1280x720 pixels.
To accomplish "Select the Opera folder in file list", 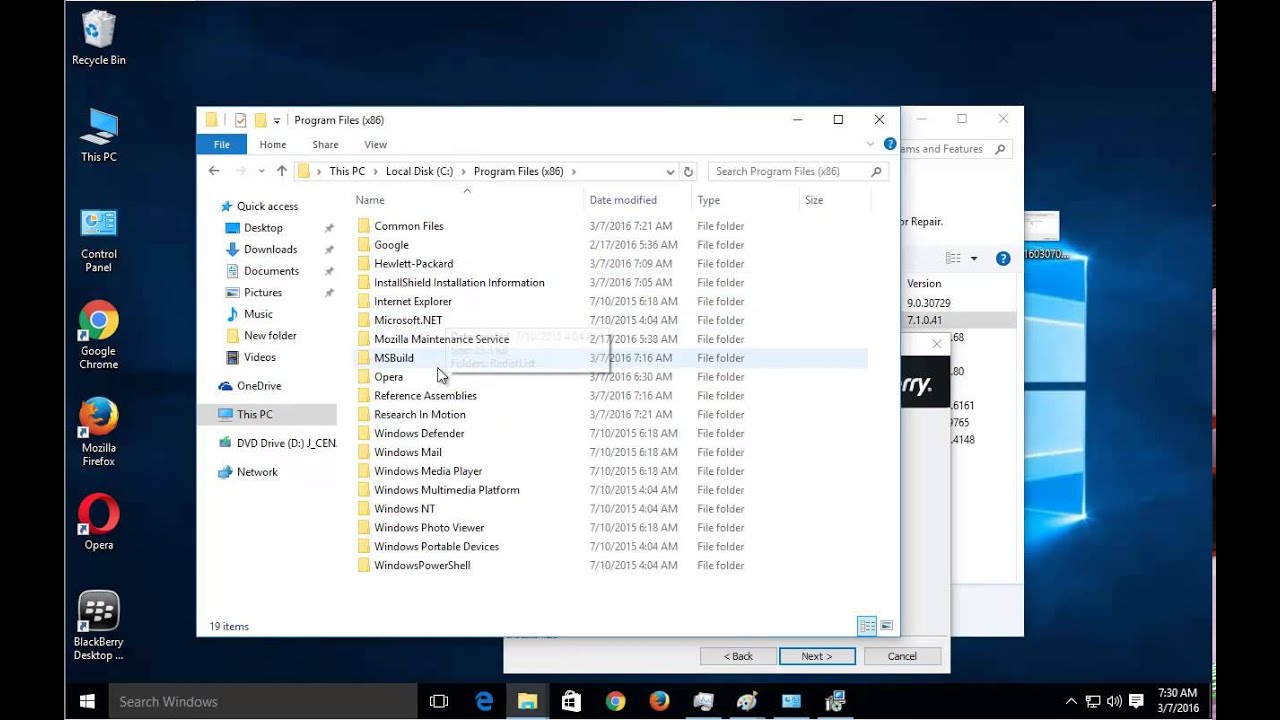I will click(388, 377).
